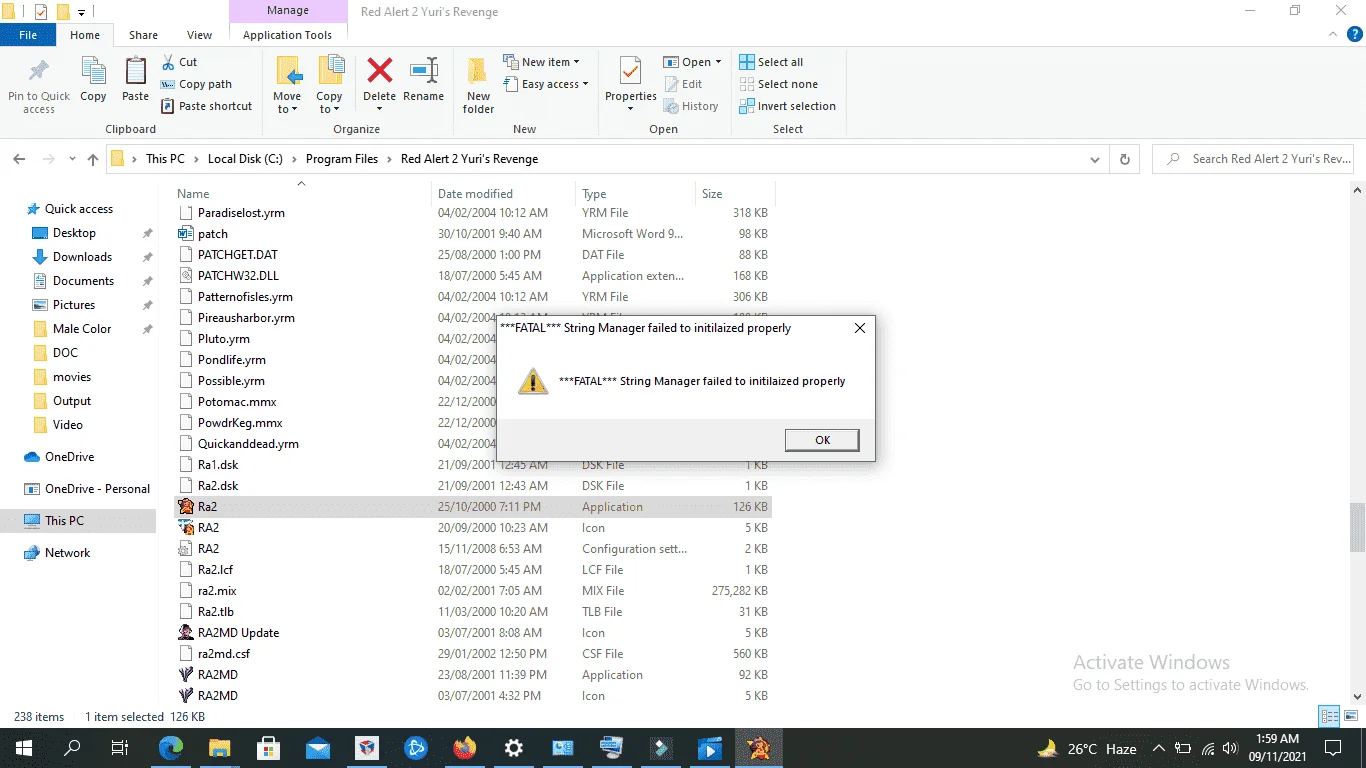Click the red X Delete icon
This screenshot has width=1366, height=768.
coord(380,70)
